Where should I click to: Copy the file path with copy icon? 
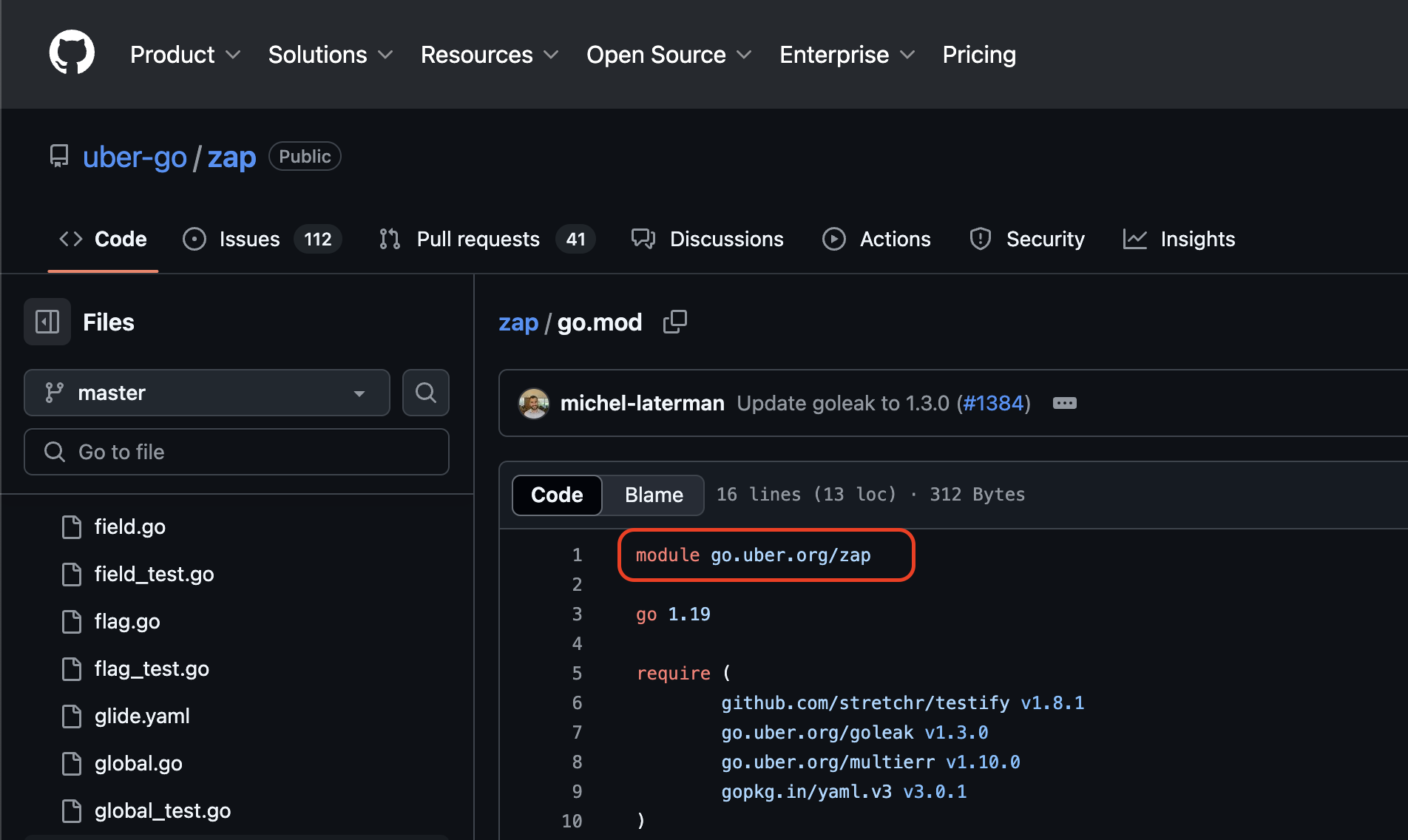click(674, 322)
